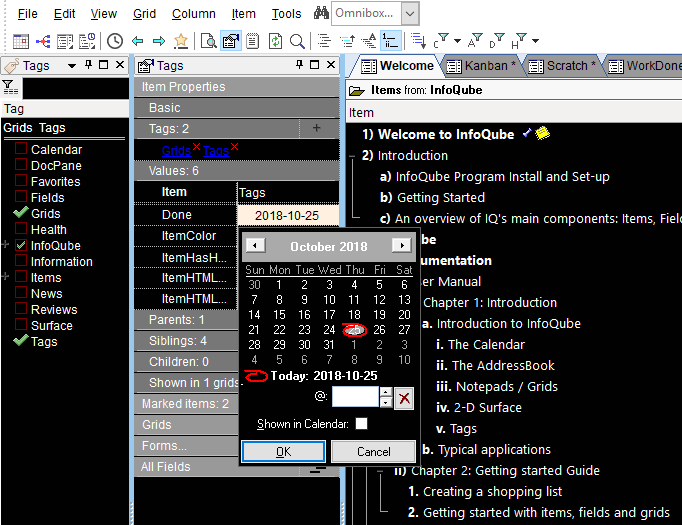The height and width of the screenshot is (525, 682).
Task: Click the binoculars find icon
Action: point(321,13)
